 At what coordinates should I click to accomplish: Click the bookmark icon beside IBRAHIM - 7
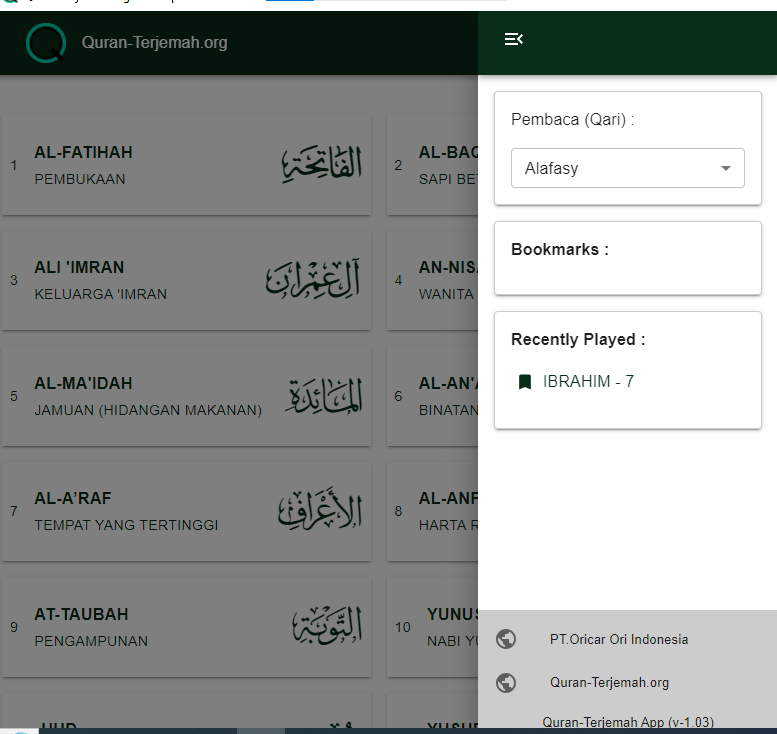pos(525,382)
